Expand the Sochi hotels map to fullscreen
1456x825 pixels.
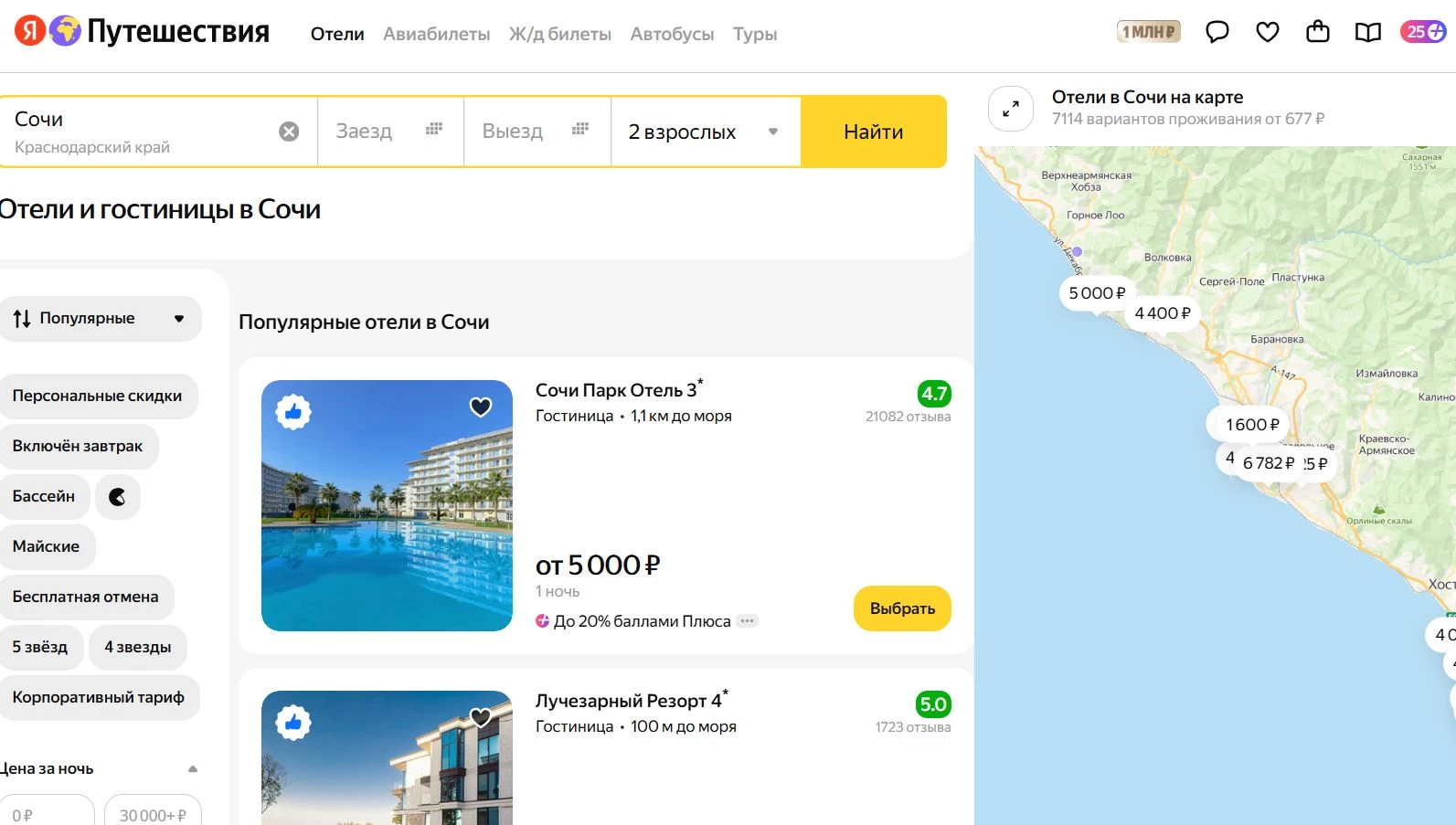[x=1011, y=109]
